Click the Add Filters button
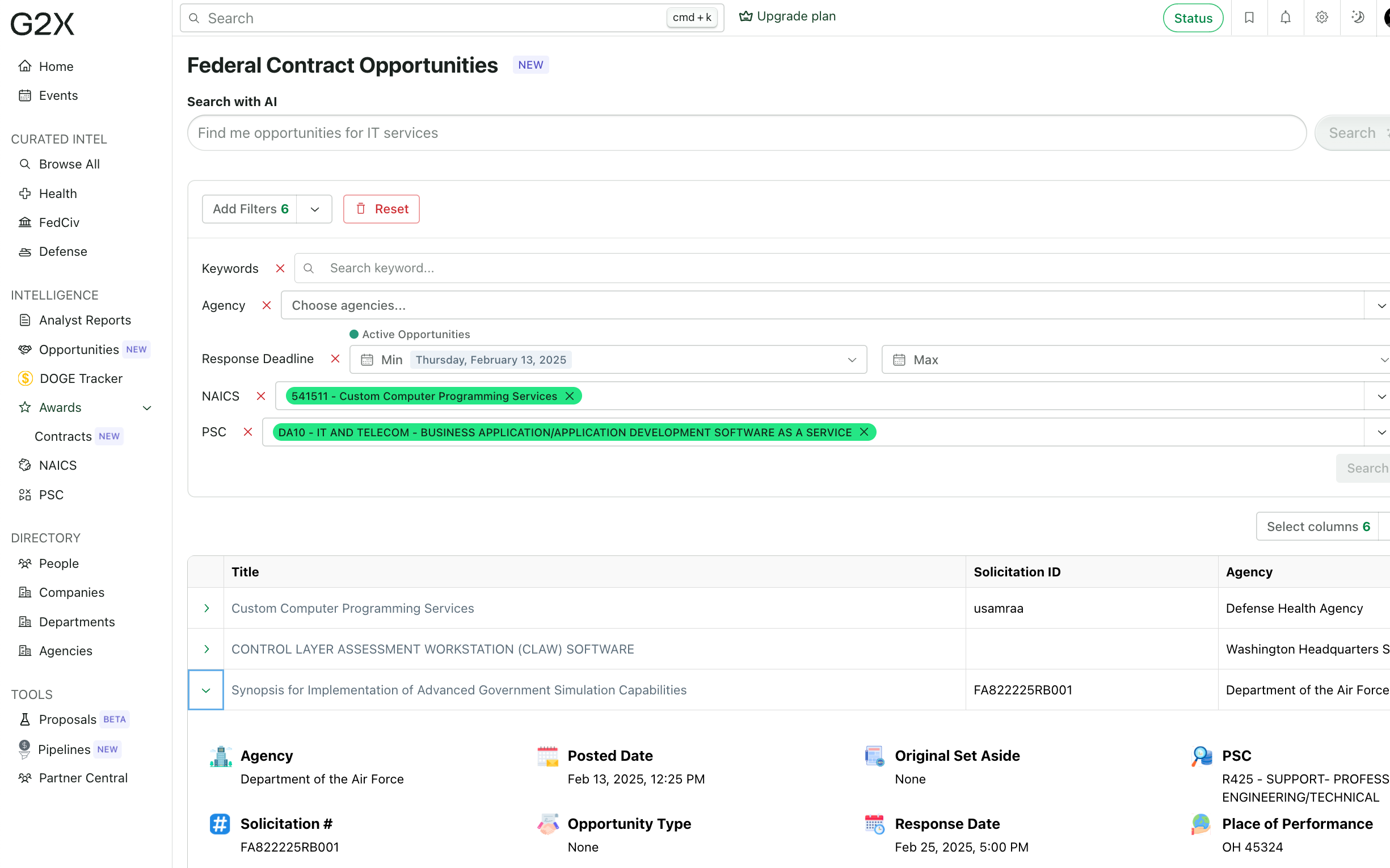This screenshot has height=868, width=1390. tap(250, 209)
